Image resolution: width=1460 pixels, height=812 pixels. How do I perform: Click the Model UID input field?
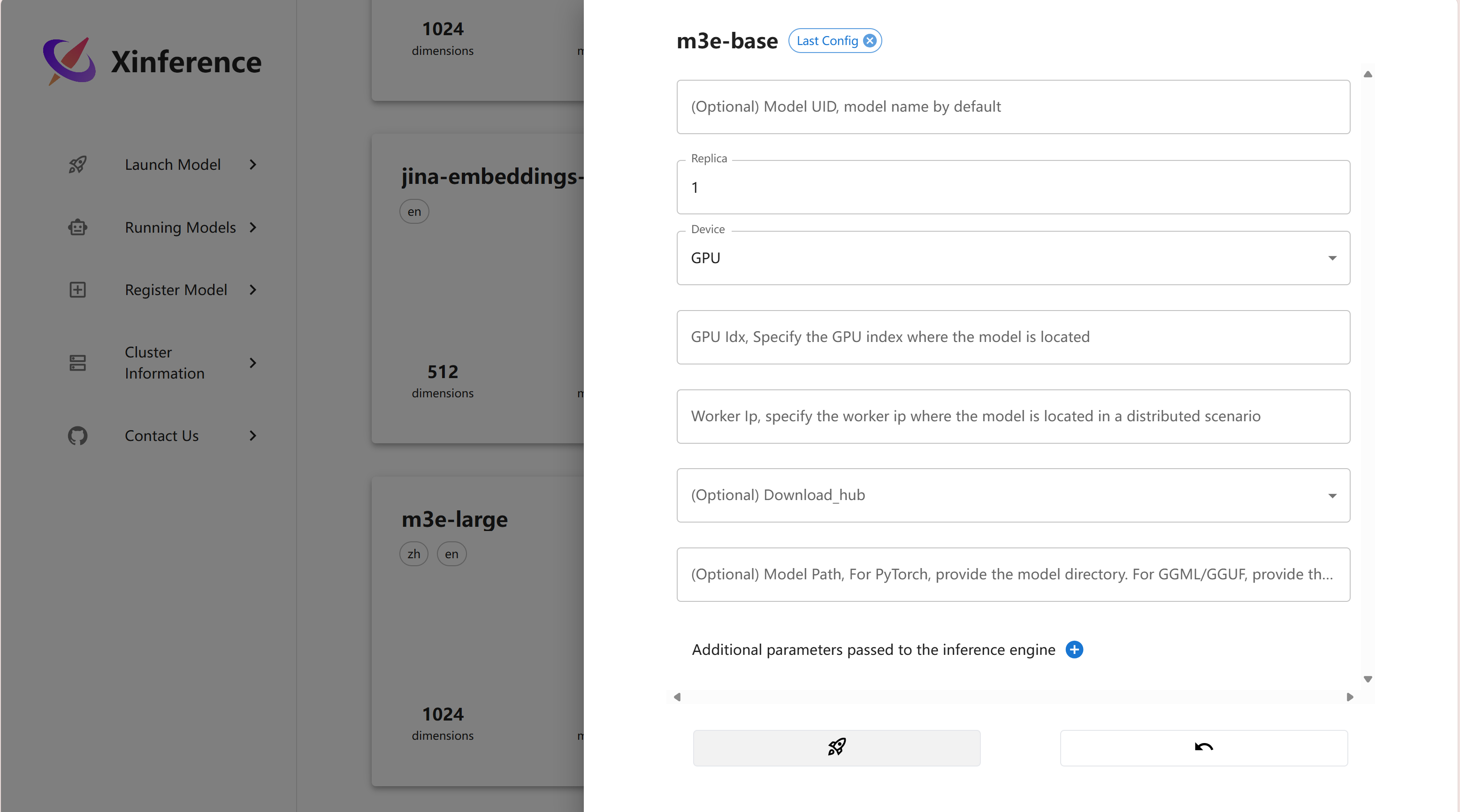click(x=1013, y=107)
